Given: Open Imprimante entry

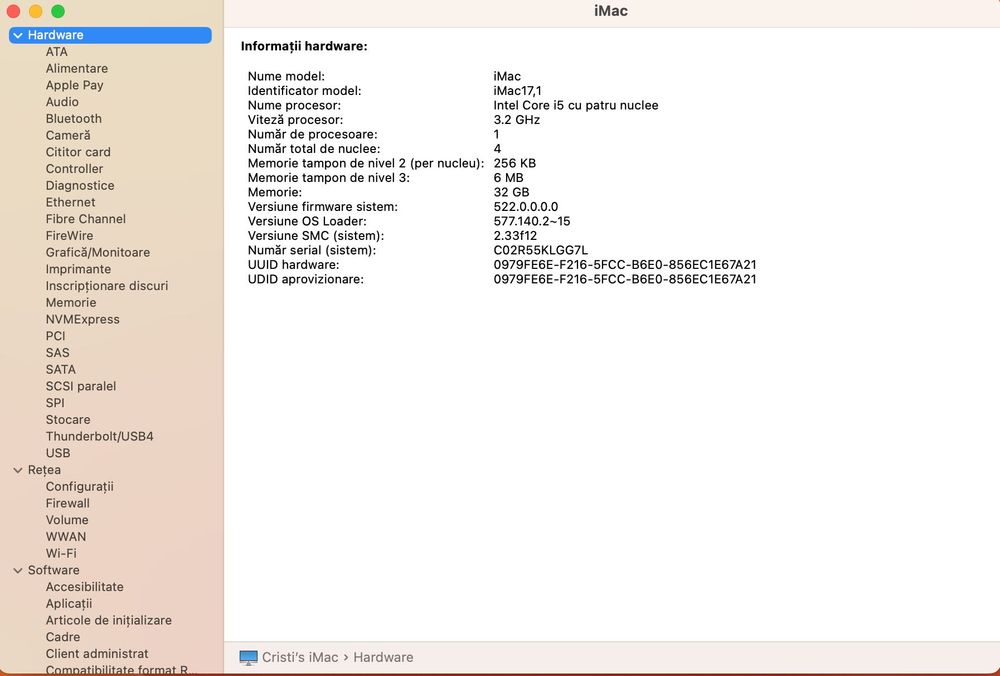Looking at the screenshot, I should (78, 269).
